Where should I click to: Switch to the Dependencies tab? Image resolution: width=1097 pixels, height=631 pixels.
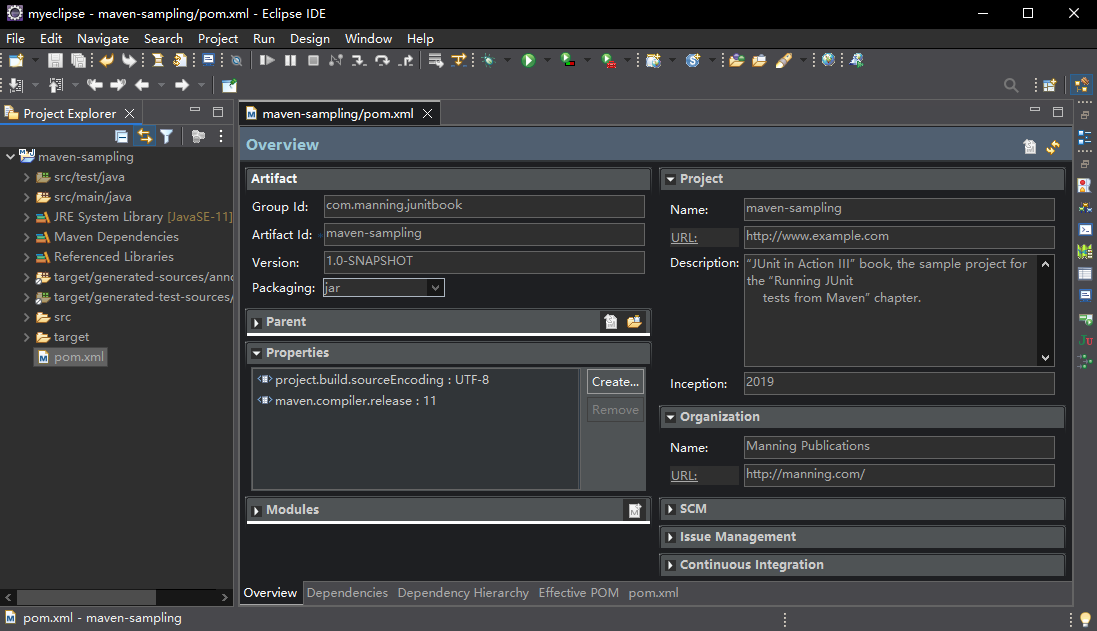point(347,593)
